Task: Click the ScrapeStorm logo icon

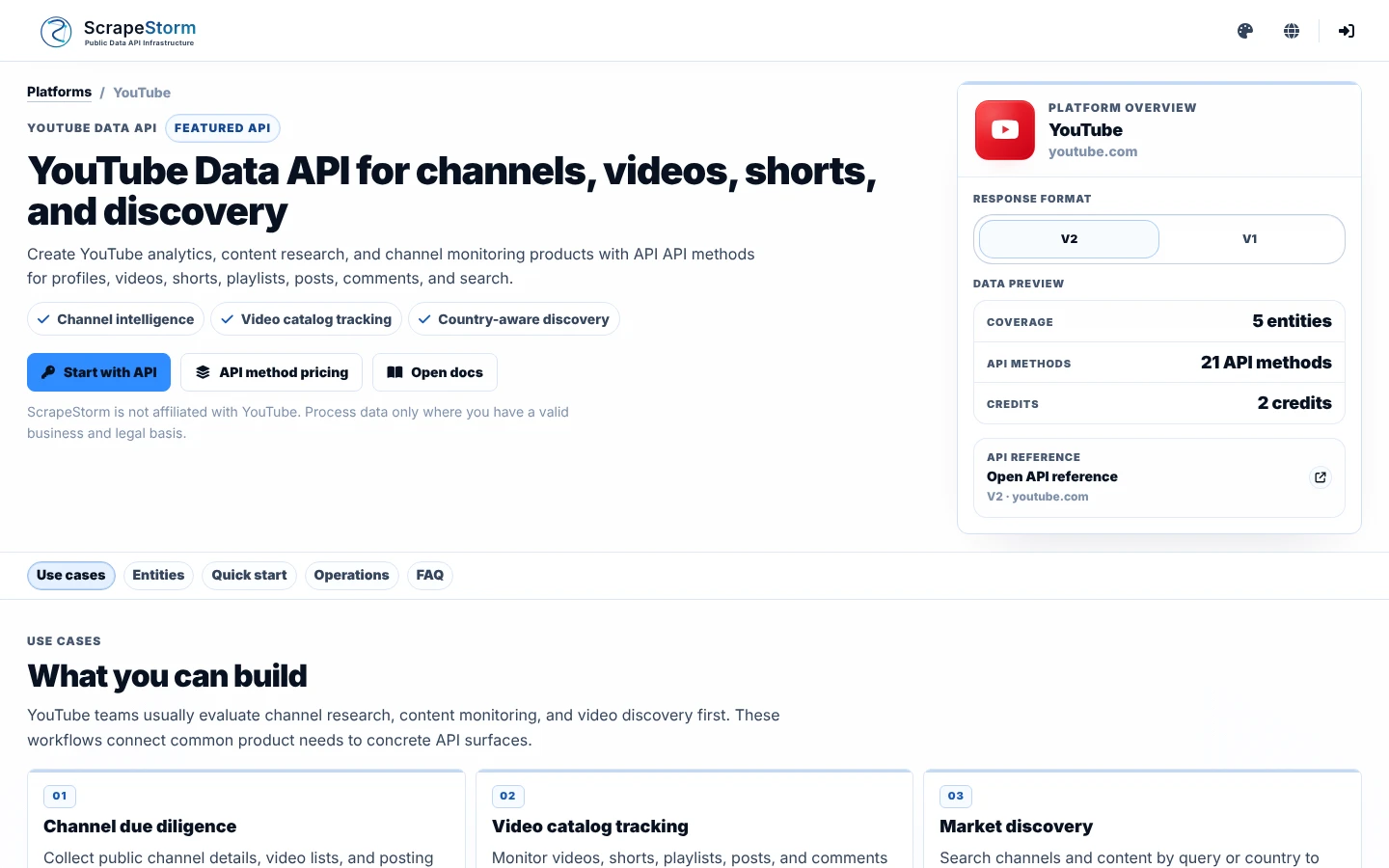Action: click(x=56, y=31)
